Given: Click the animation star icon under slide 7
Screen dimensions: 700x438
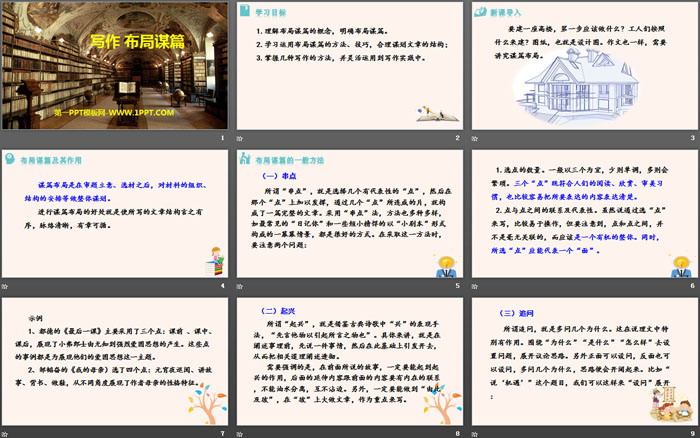Looking at the screenshot, I should (x=5, y=434).
